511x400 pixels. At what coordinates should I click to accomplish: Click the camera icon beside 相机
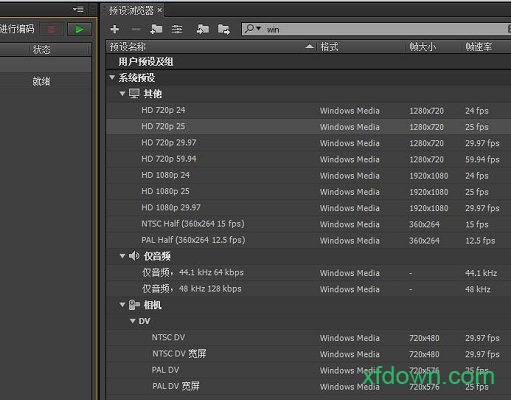tap(134, 305)
